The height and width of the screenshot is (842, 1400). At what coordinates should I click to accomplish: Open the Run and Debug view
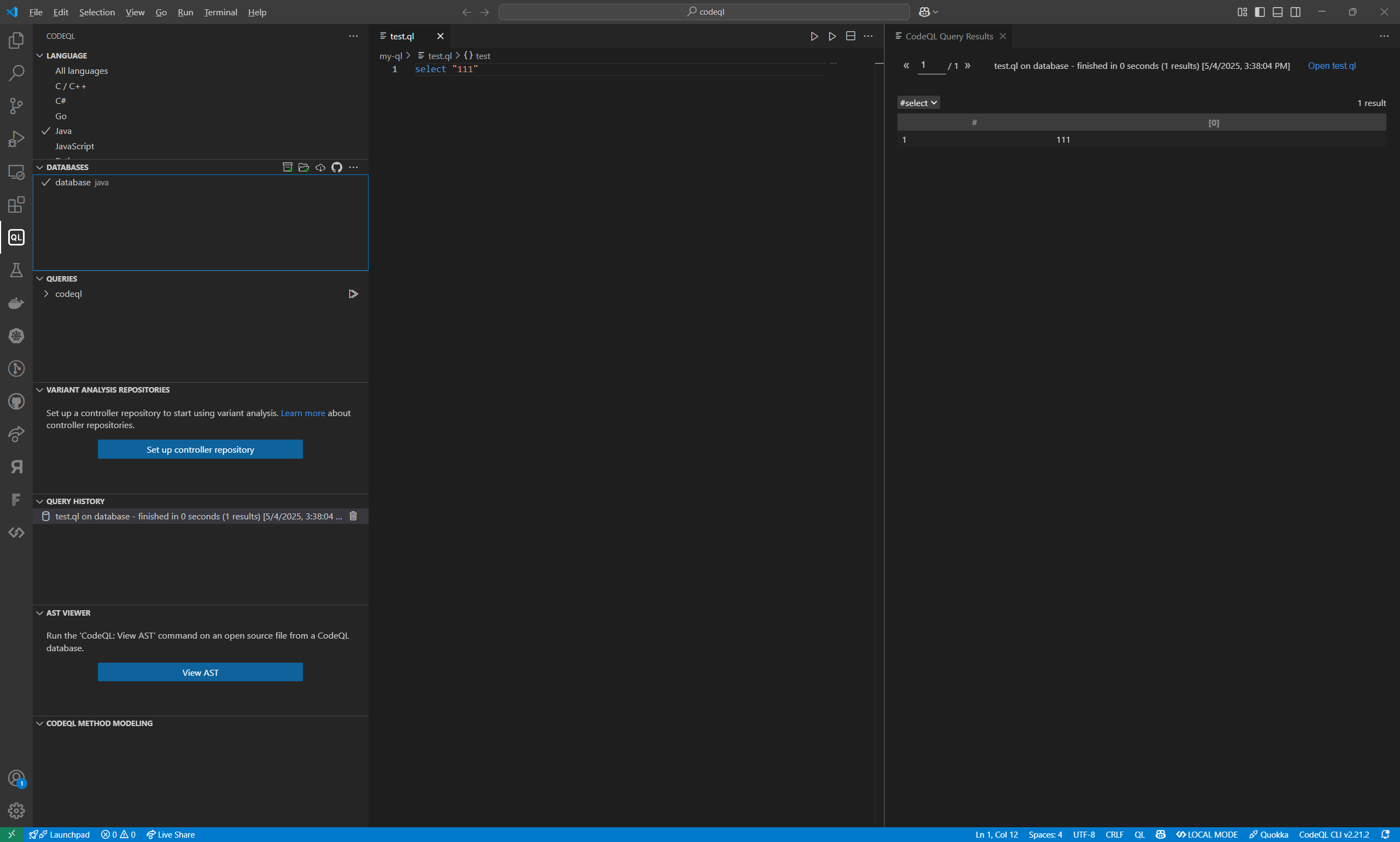pyautogui.click(x=16, y=138)
